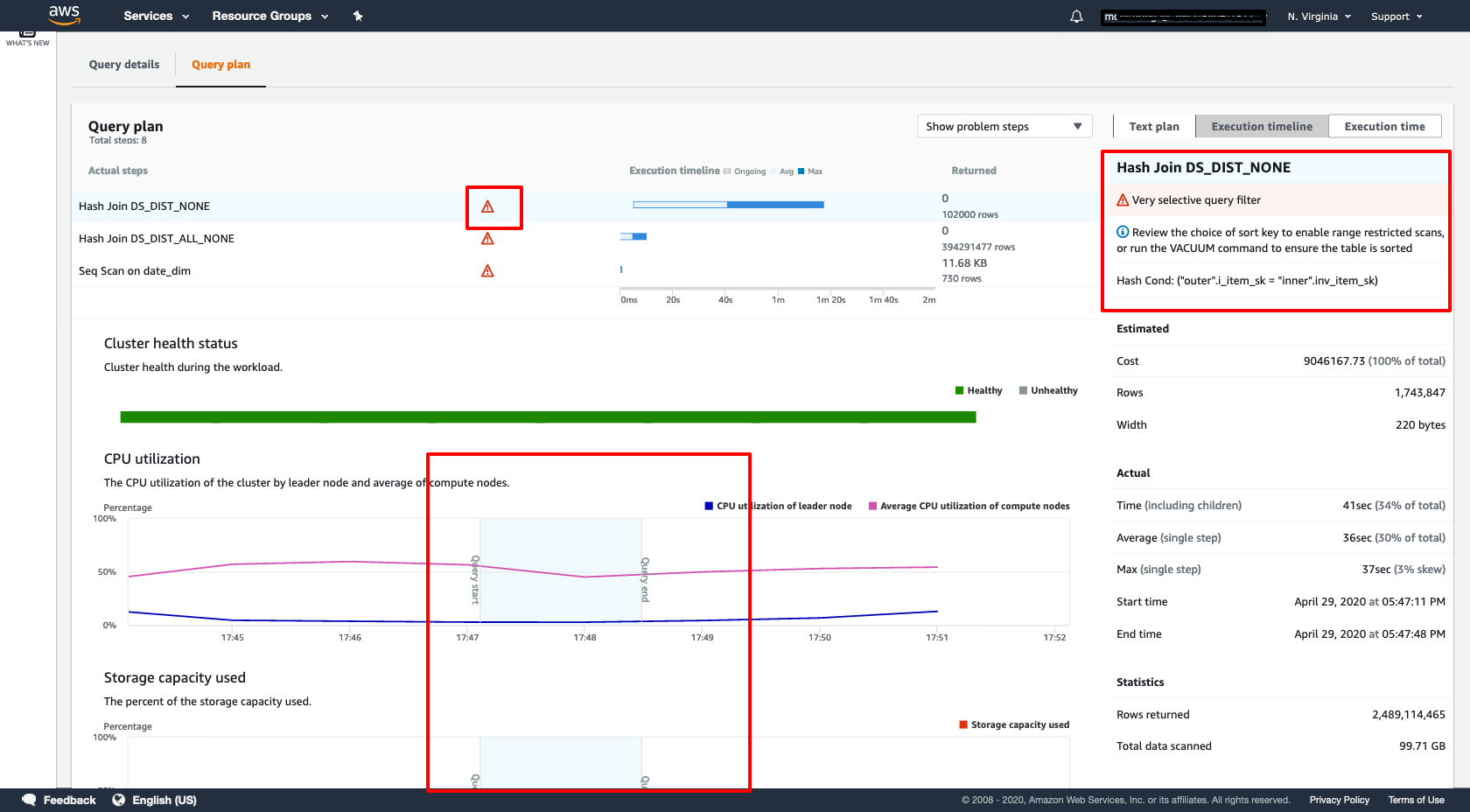Click warning icon for Seq Scan on date_dim
The width and height of the screenshot is (1470, 812).
pos(487,271)
